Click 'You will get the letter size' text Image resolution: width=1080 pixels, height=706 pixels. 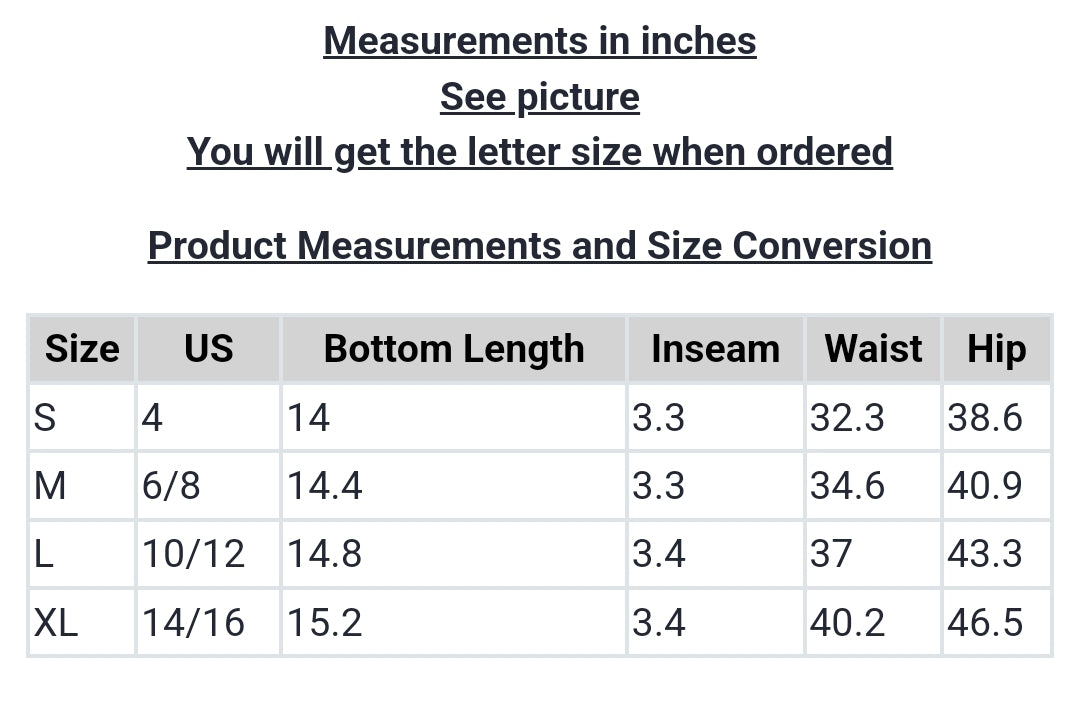click(x=540, y=152)
